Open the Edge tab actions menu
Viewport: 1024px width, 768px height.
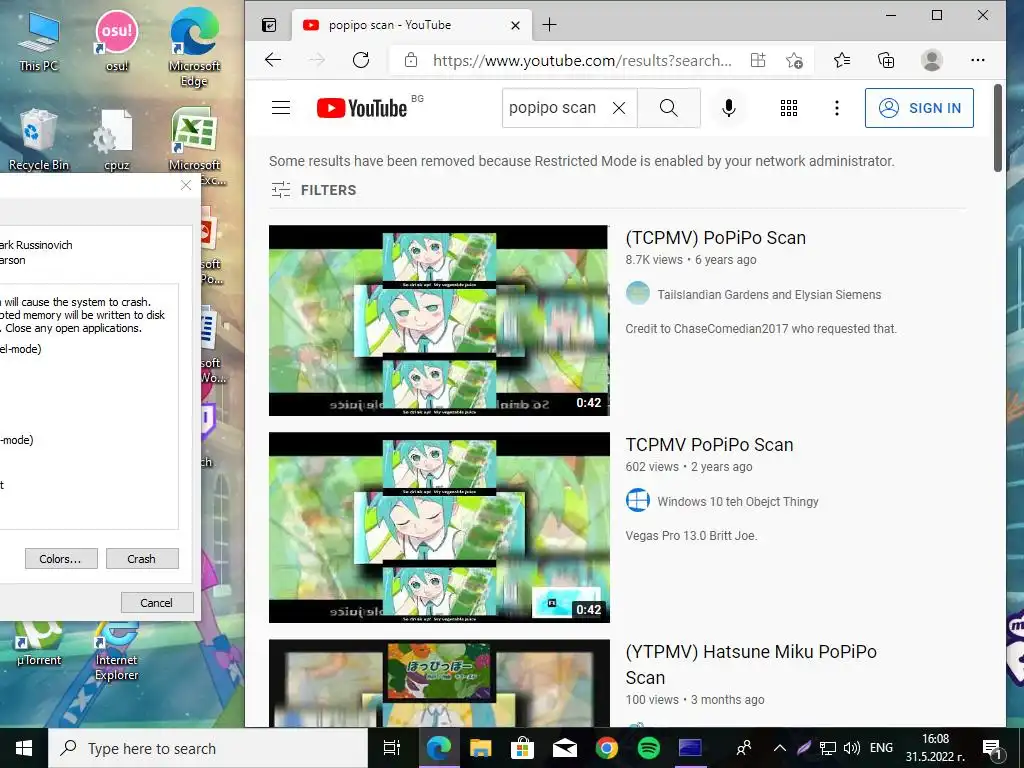point(269,25)
